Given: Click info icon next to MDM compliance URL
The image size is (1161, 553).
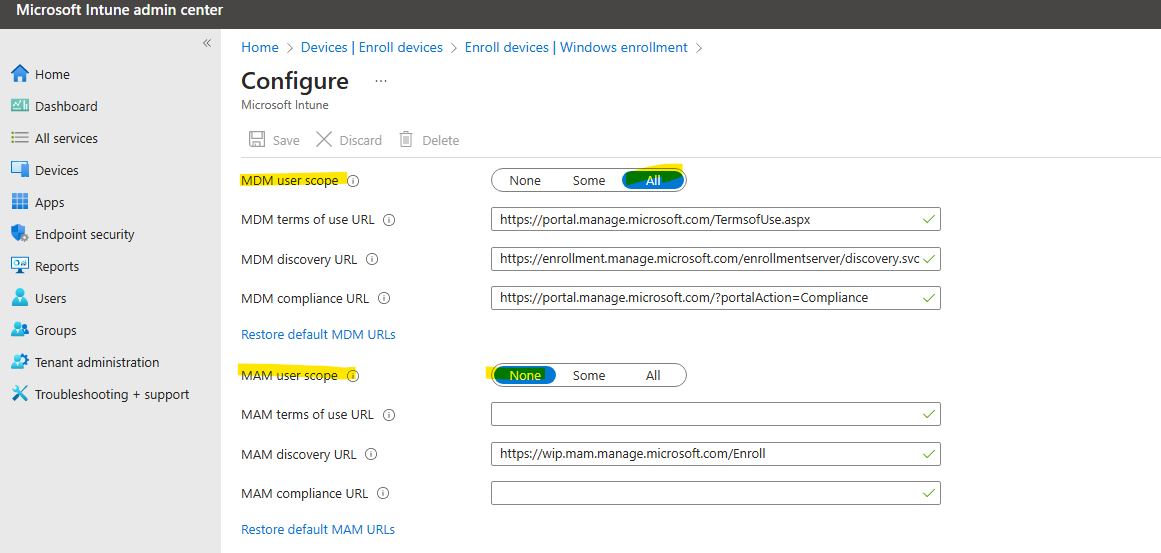Looking at the screenshot, I should pyautogui.click(x=384, y=298).
